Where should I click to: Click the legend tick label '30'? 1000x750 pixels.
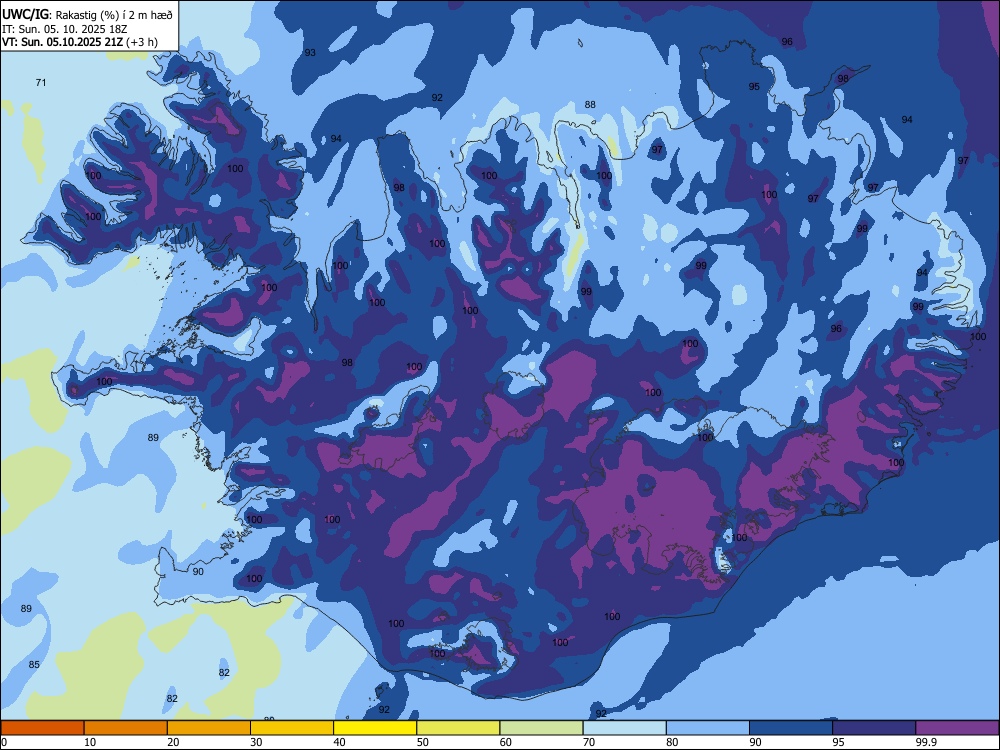[x=256, y=742]
